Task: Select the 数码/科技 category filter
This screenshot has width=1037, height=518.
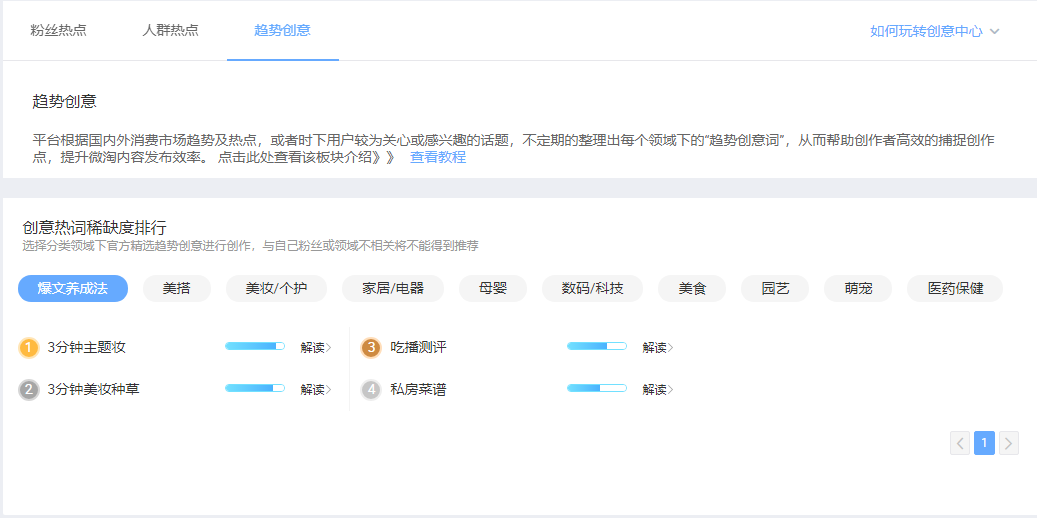Action: (x=592, y=289)
